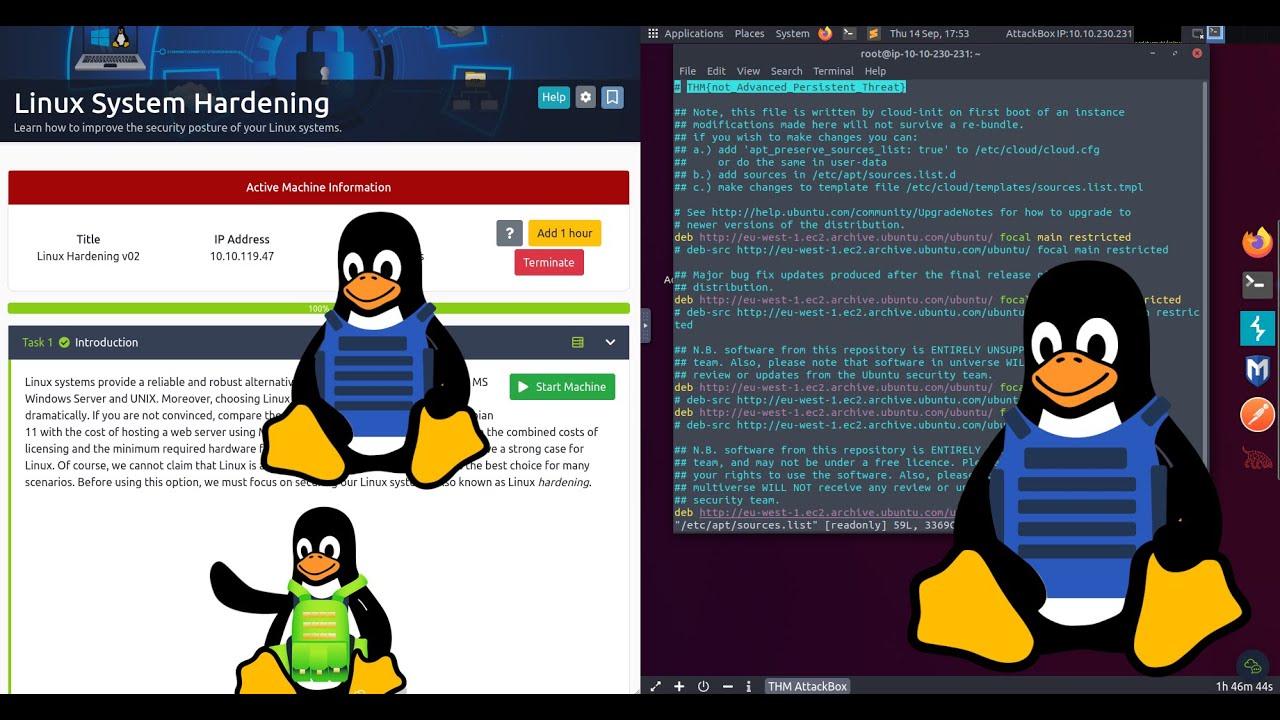This screenshot has height=720, width=1280.
Task: Open the View menu in terminal
Action: pyautogui.click(x=748, y=71)
